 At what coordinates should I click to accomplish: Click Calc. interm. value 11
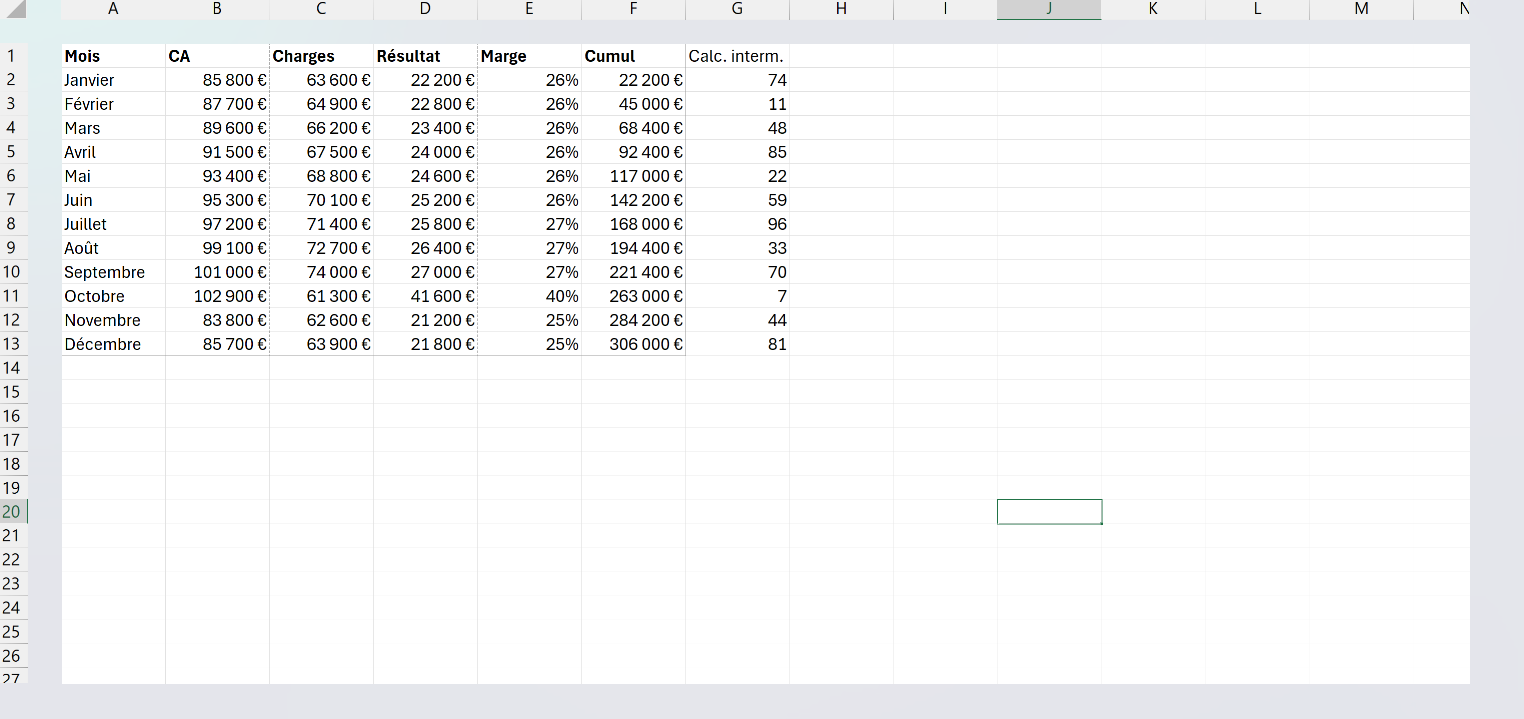[737, 104]
